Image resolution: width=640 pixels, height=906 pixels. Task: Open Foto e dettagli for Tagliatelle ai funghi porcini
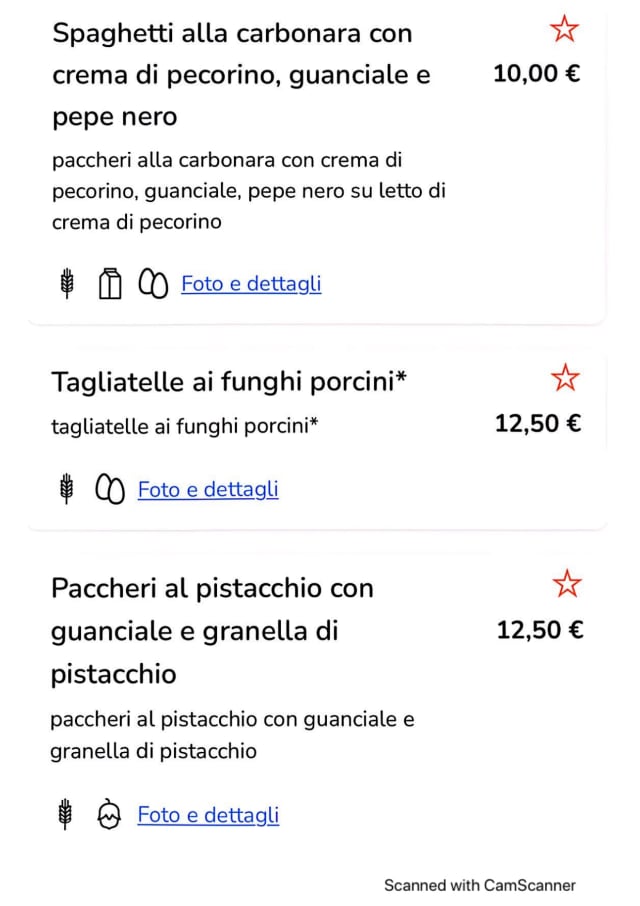(x=208, y=489)
